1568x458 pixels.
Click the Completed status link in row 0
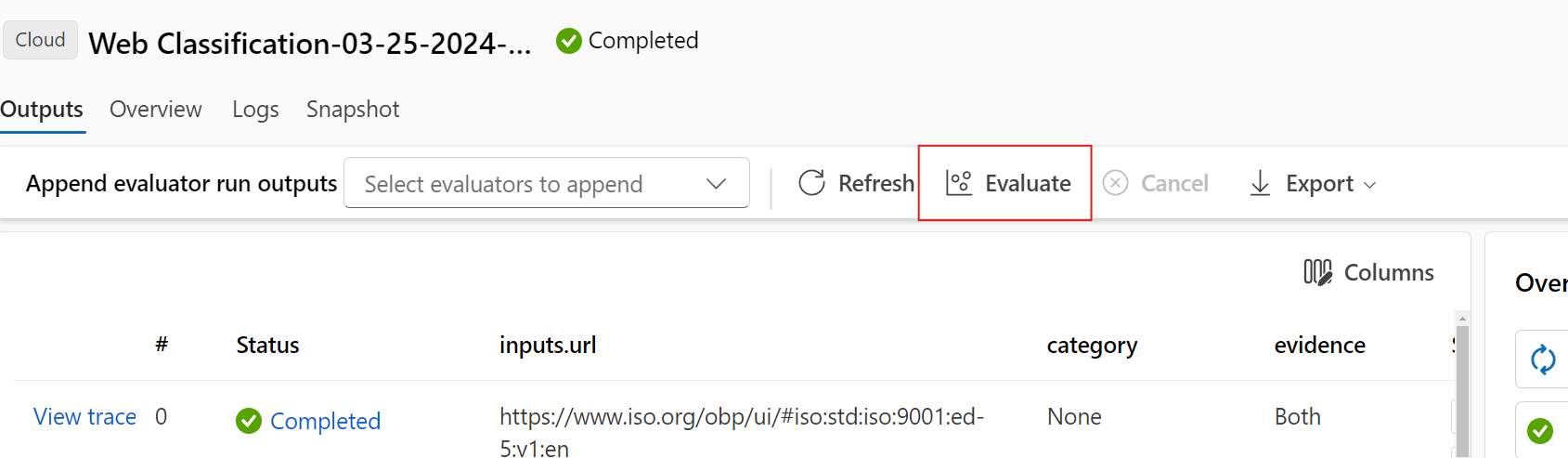tap(325, 421)
